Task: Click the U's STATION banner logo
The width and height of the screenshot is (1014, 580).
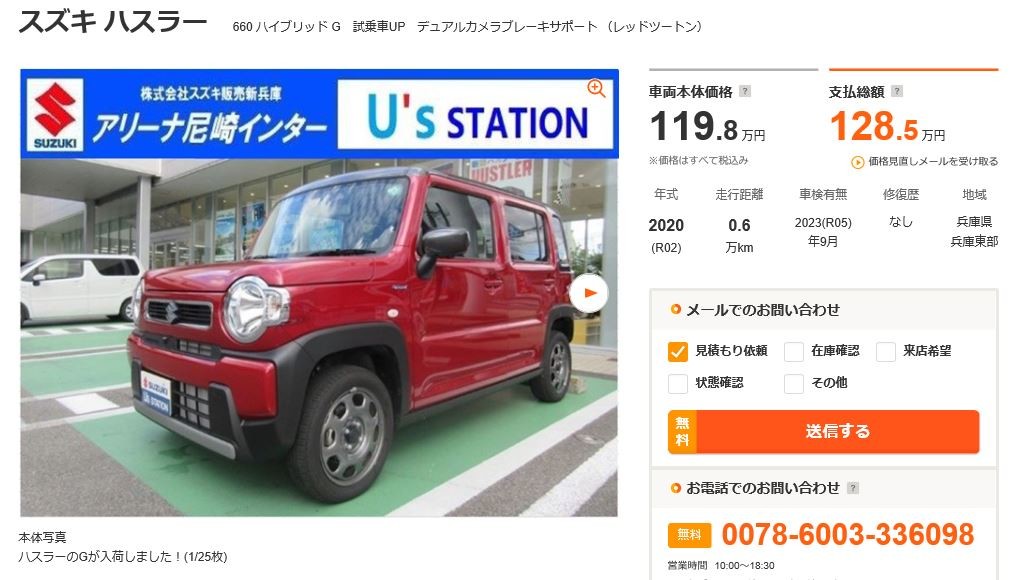Action: point(475,115)
